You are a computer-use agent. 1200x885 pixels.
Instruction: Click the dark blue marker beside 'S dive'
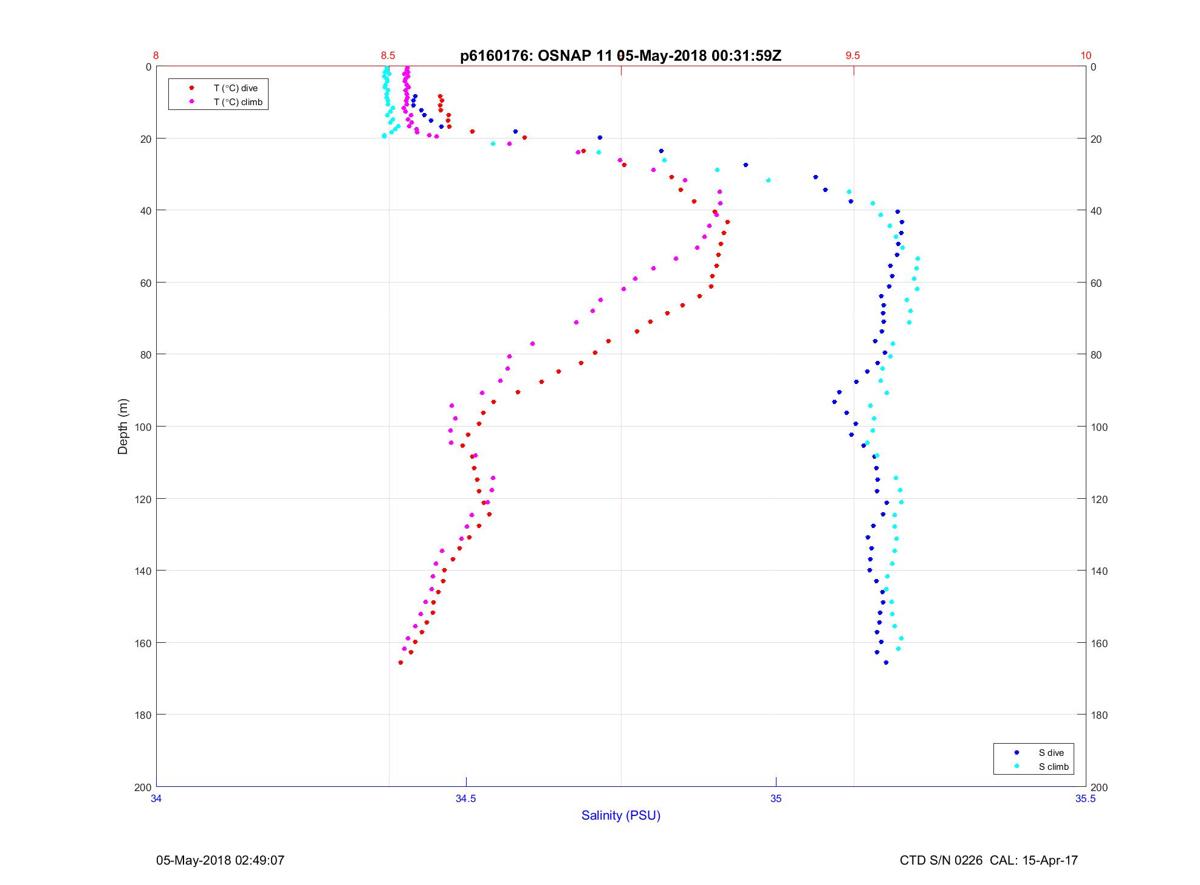(1017, 752)
